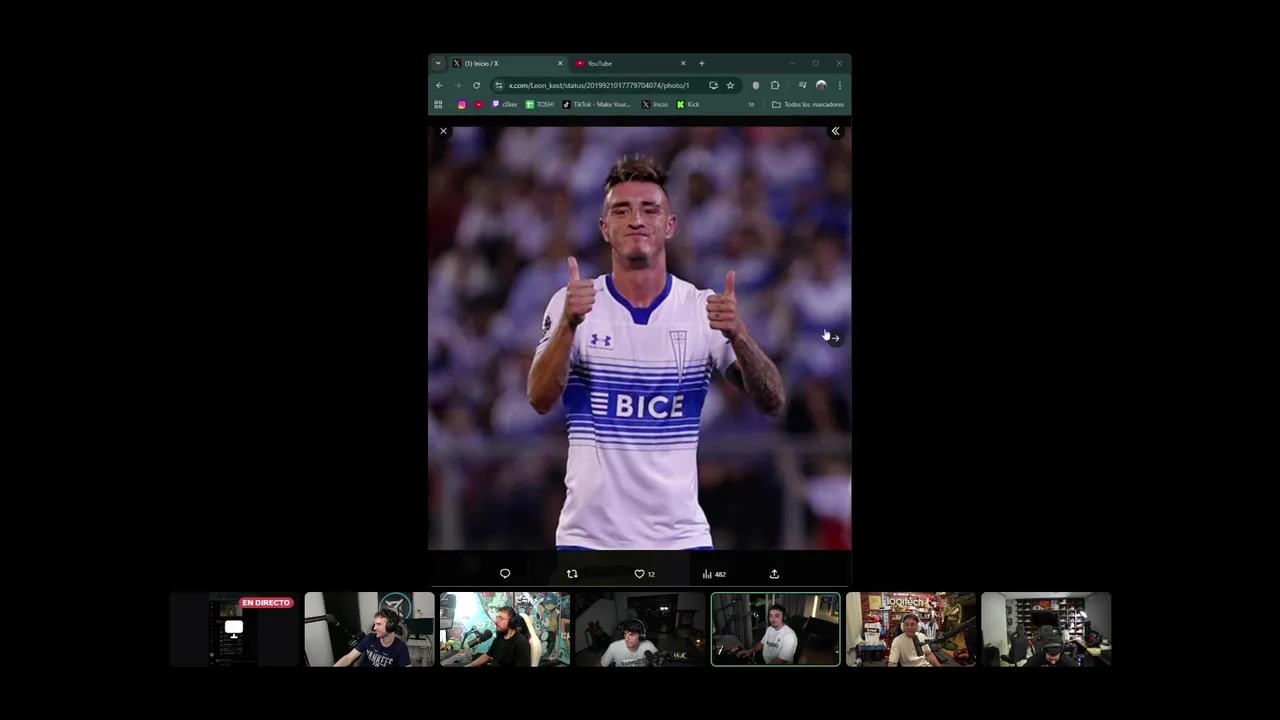1280x720 pixels.
Task: Install app icon in the address bar
Action: [x=713, y=85]
